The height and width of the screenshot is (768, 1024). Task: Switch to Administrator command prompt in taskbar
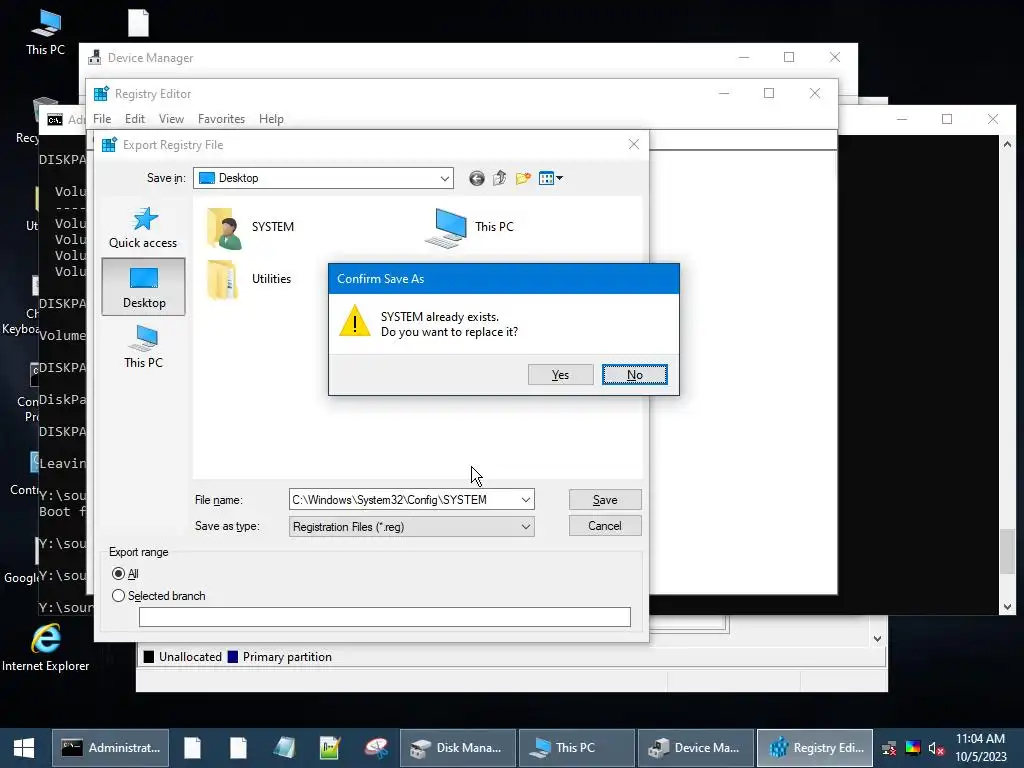110,748
